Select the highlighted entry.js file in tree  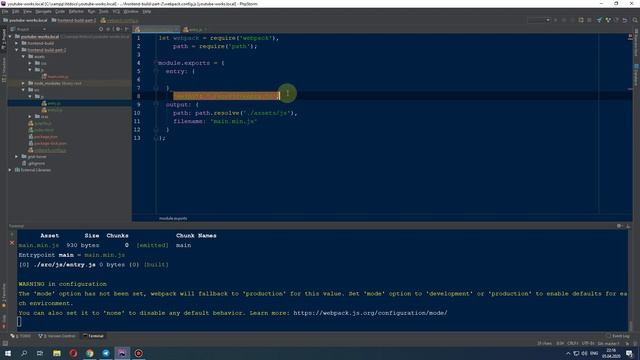51,103
